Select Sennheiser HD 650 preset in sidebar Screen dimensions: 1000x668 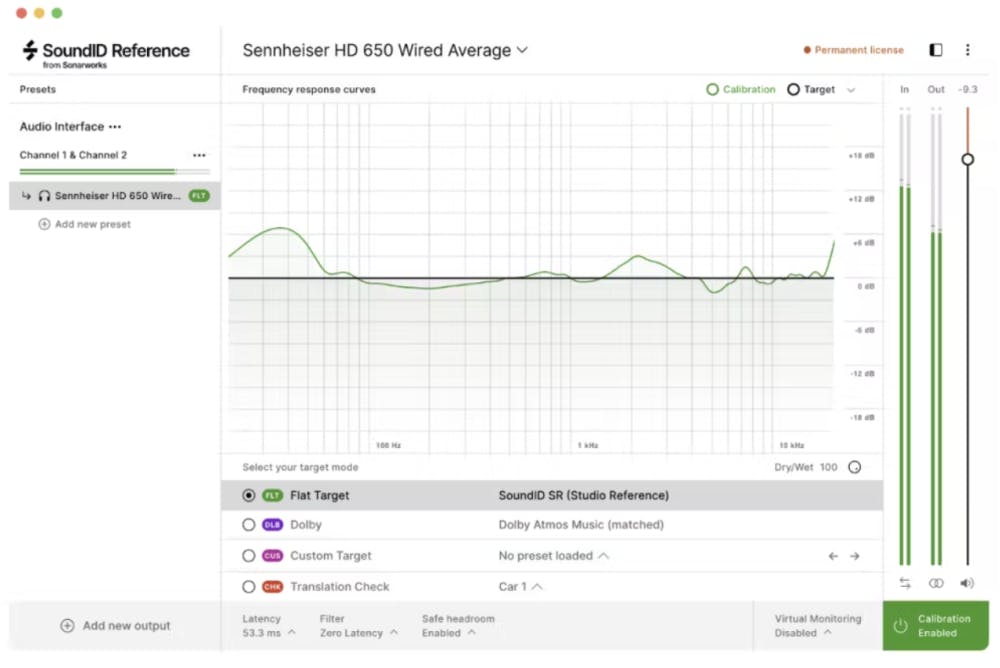(115, 196)
